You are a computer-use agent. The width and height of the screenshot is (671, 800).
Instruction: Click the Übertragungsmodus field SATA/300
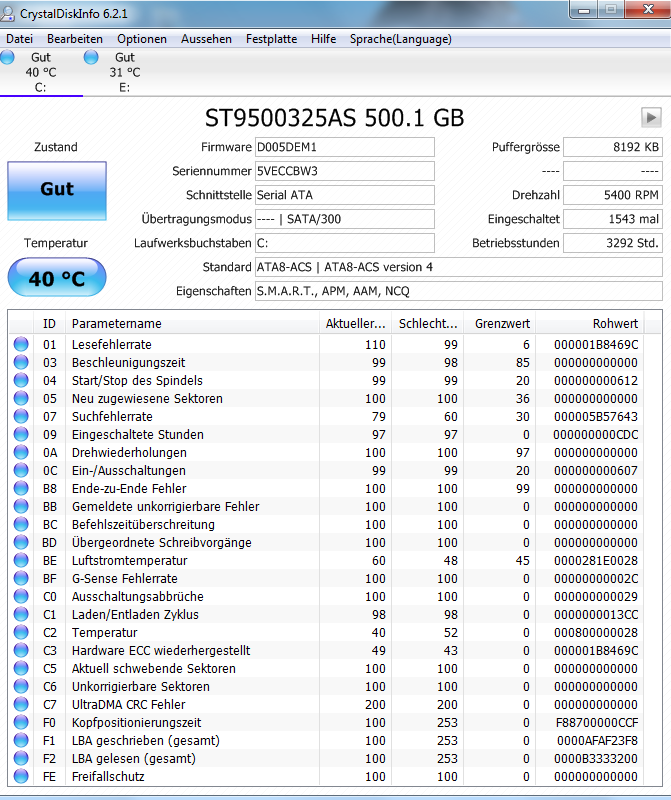(x=344, y=219)
